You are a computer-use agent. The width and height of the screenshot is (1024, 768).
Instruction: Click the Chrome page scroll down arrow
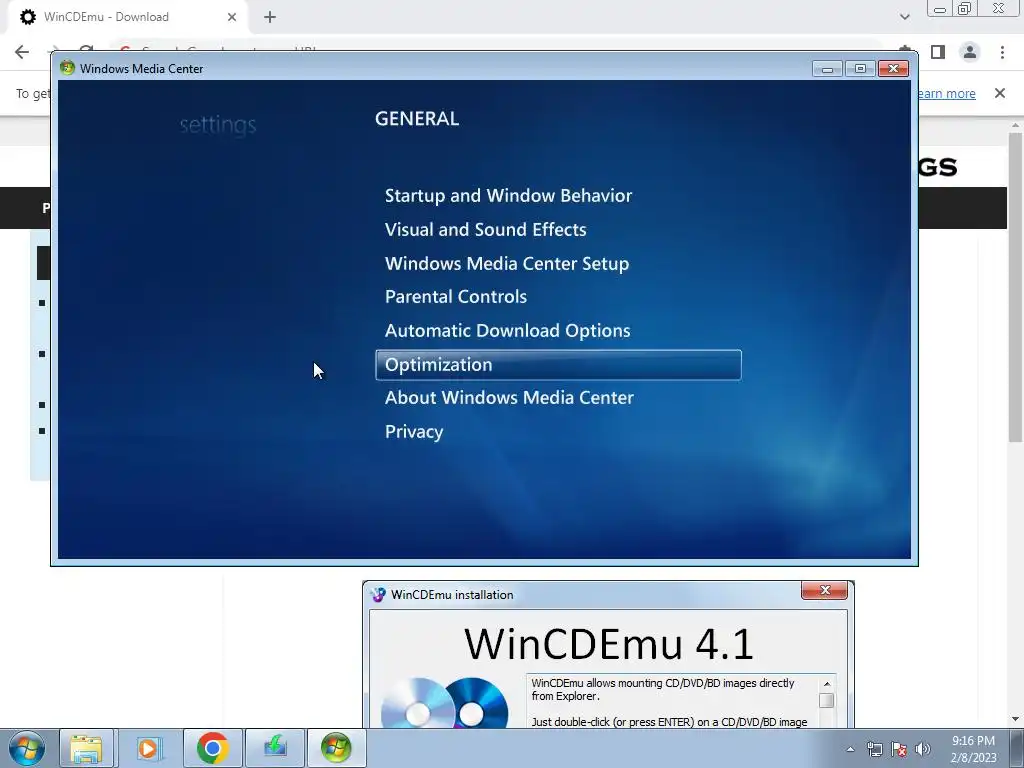(x=1015, y=719)
